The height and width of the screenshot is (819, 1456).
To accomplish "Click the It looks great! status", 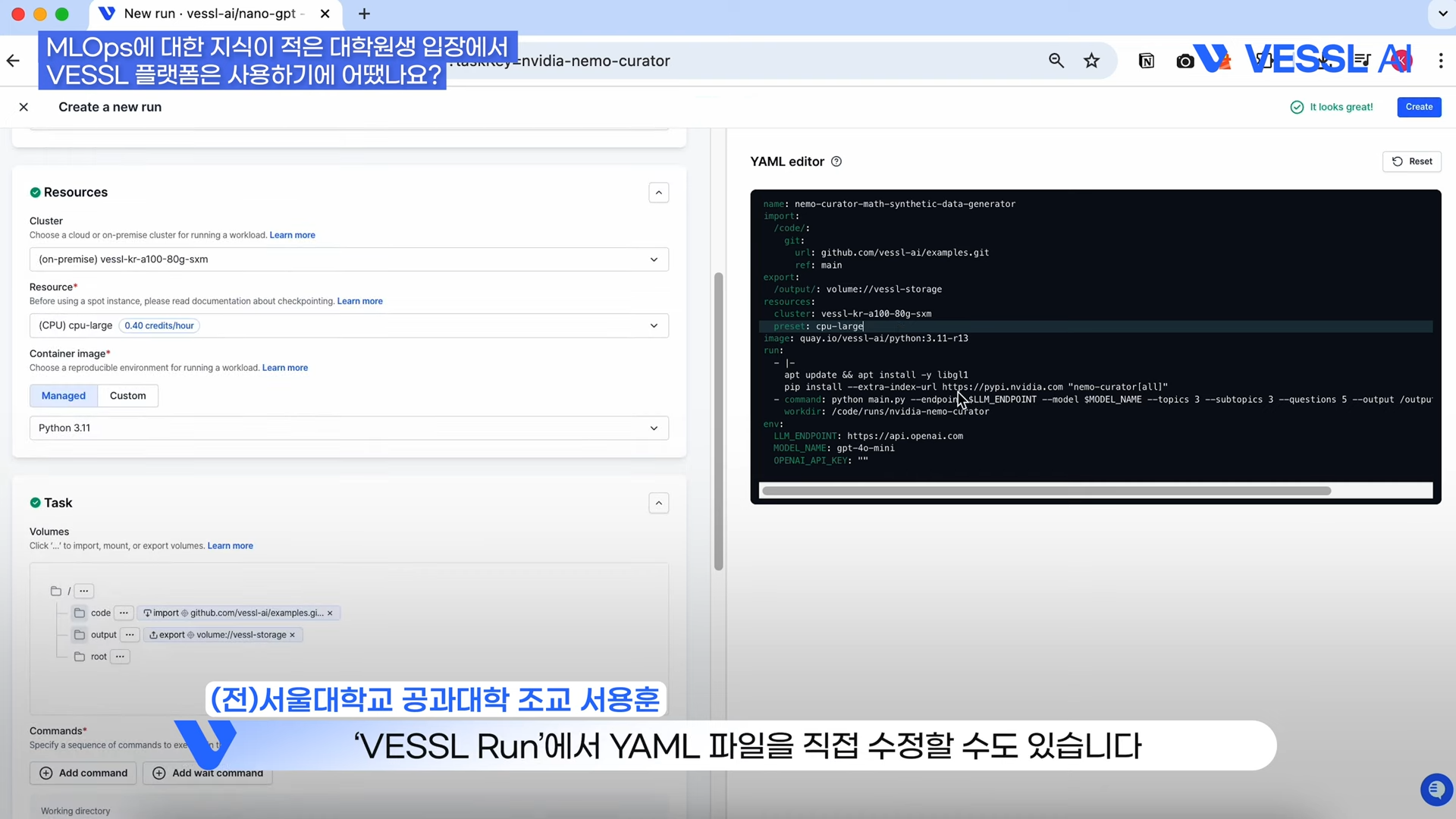I will 1332,107.
